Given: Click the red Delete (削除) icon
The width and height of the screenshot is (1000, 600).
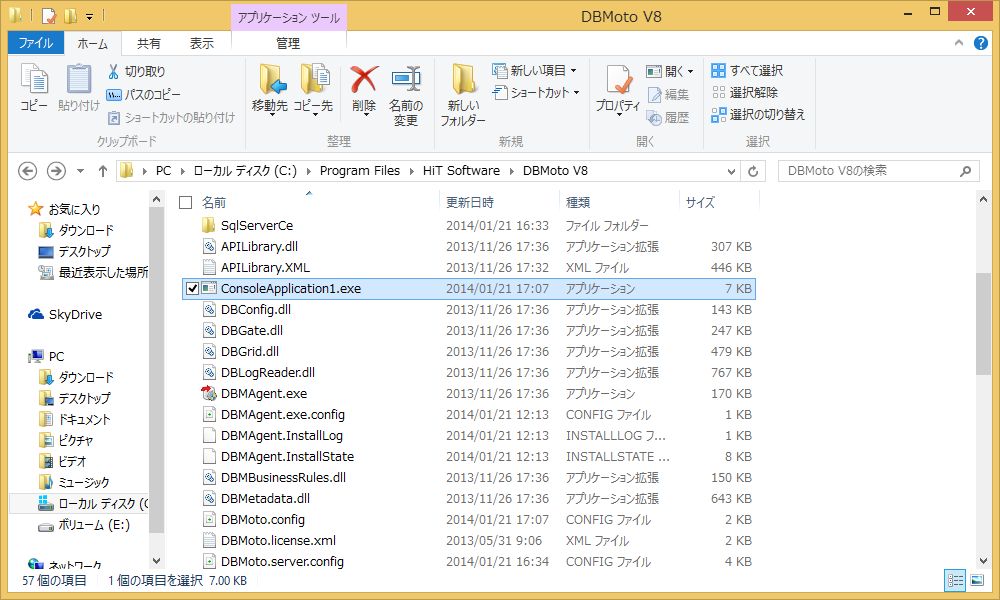Looking at the screenshot, I should [x=364, y=78].
